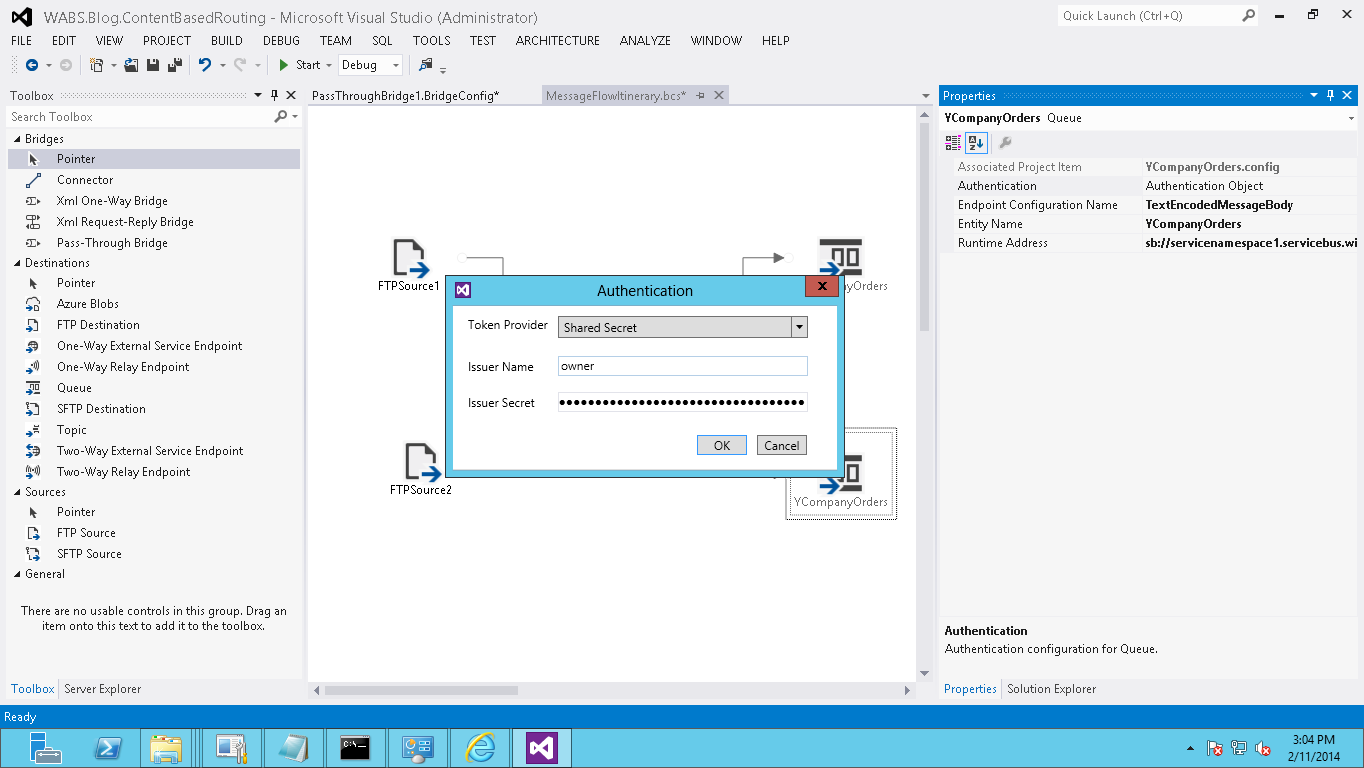The height and width of the screenshot is (768, 1364).
Task: Click the Navigate Backward toolbar icon
Action: 32,65
